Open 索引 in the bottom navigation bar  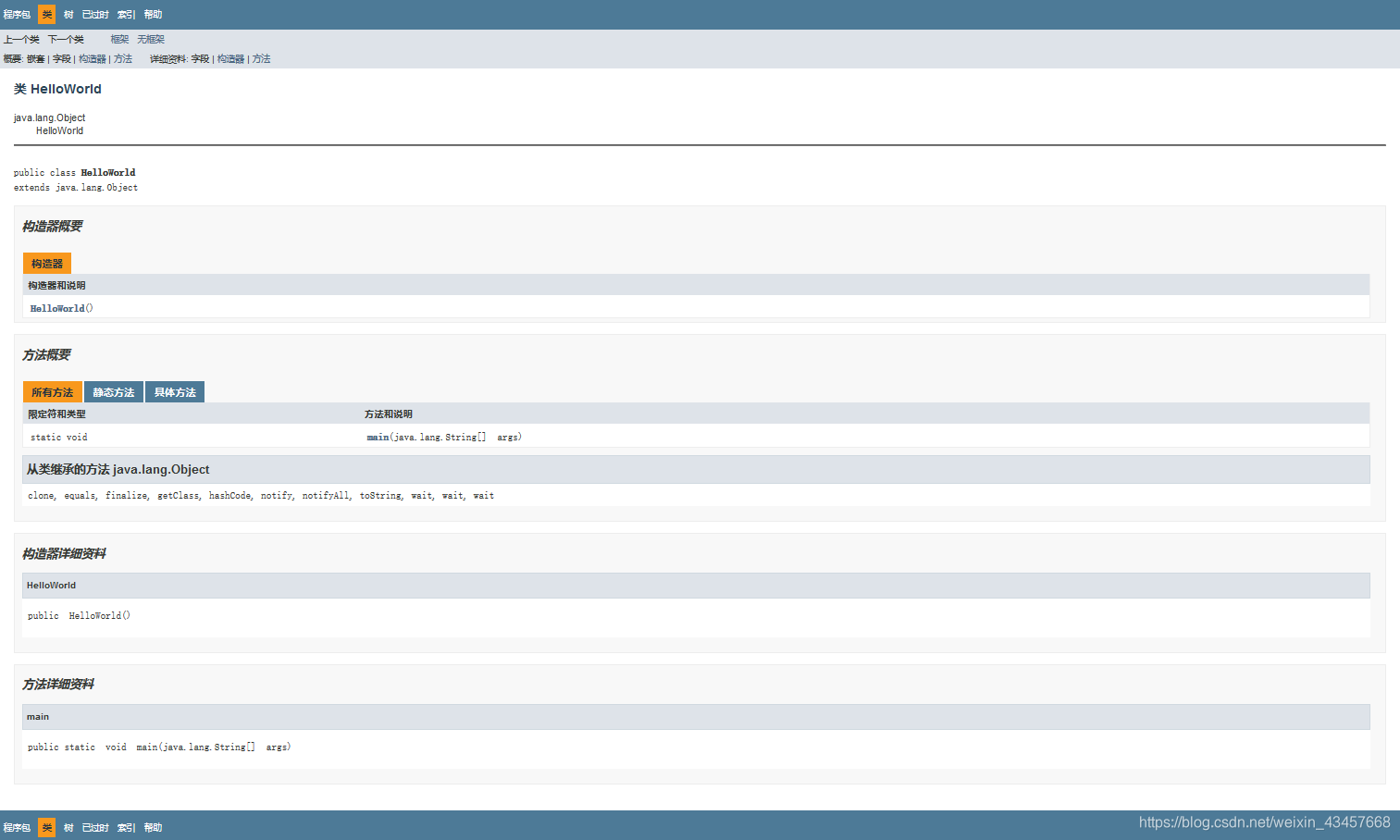tap(126, 828)
